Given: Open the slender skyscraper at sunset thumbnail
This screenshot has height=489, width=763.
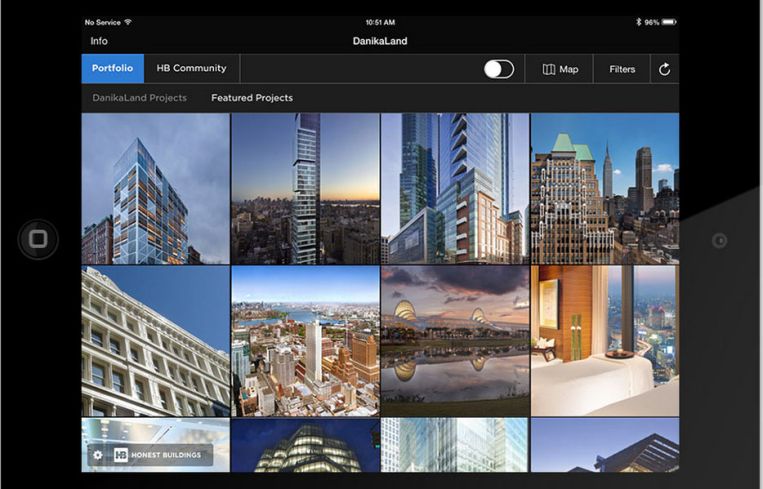Looking at the screenshot, I should pyautogui.click(x=305, y=188).
